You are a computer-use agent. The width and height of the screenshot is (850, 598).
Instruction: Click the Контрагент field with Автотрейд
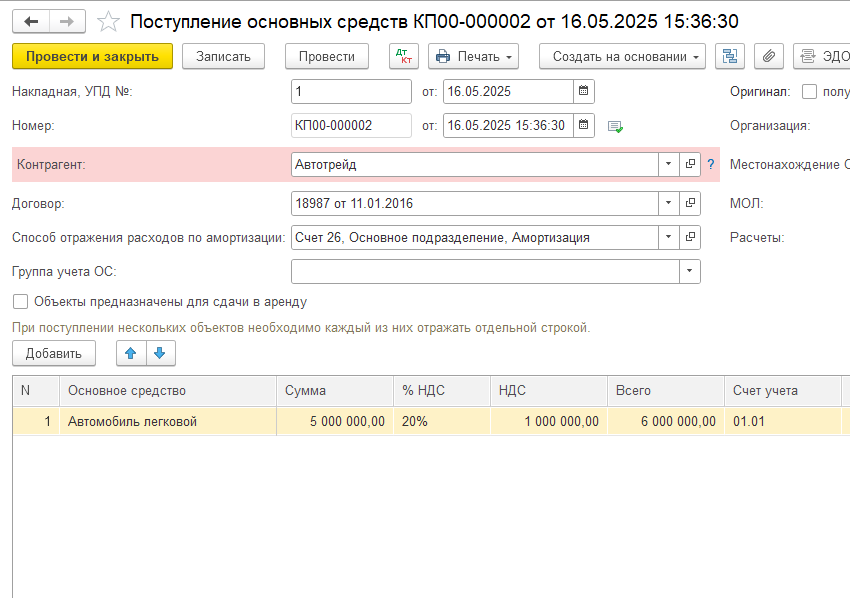475,164
